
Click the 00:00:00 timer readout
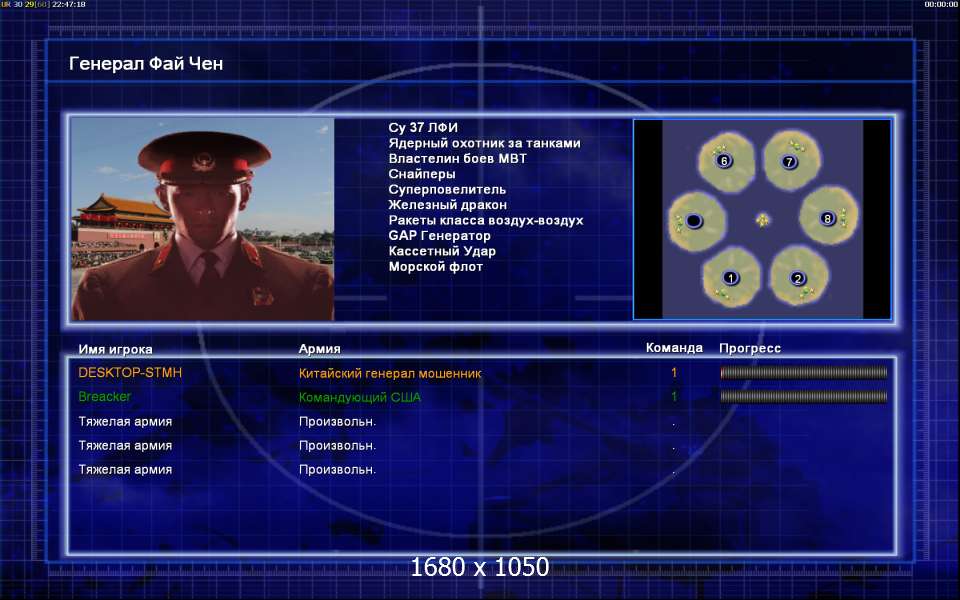click(x=941, y=4)
